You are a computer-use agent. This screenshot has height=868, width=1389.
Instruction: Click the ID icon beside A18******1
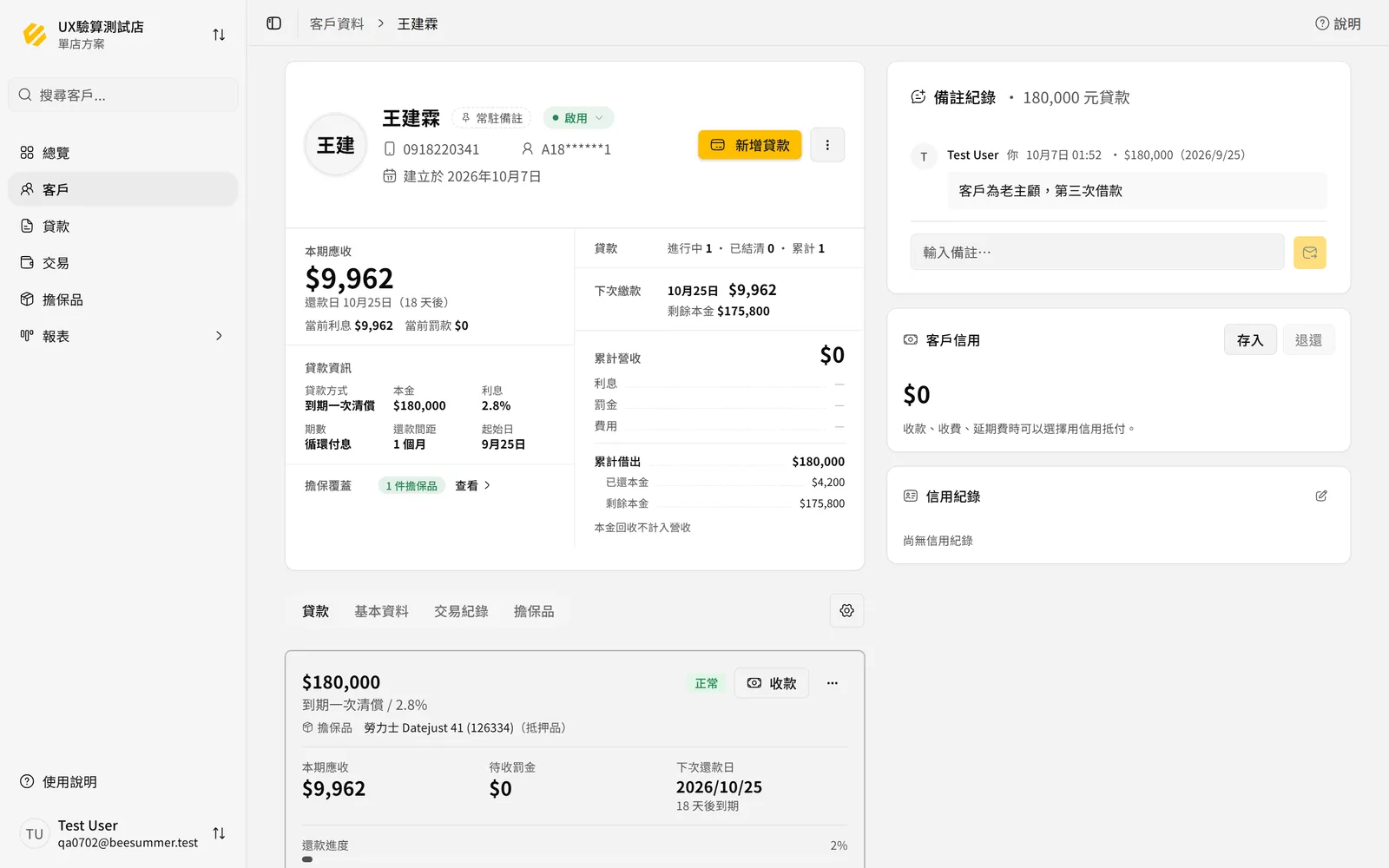point(527,148)
